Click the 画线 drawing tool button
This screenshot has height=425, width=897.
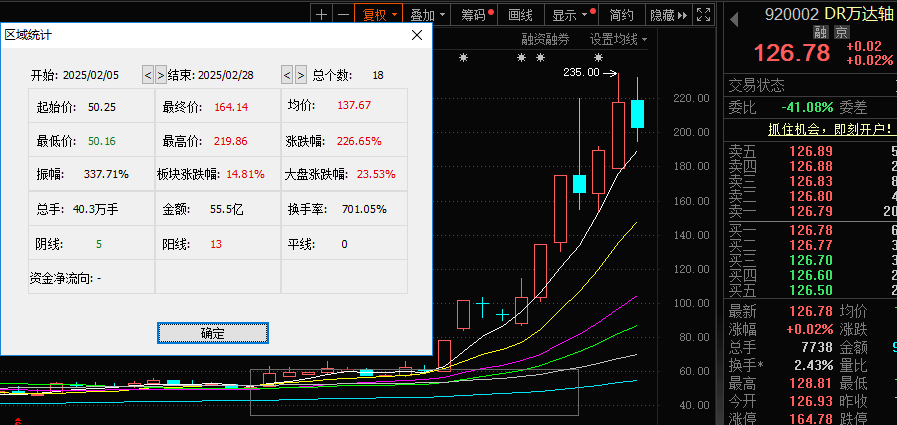point(521,15)
